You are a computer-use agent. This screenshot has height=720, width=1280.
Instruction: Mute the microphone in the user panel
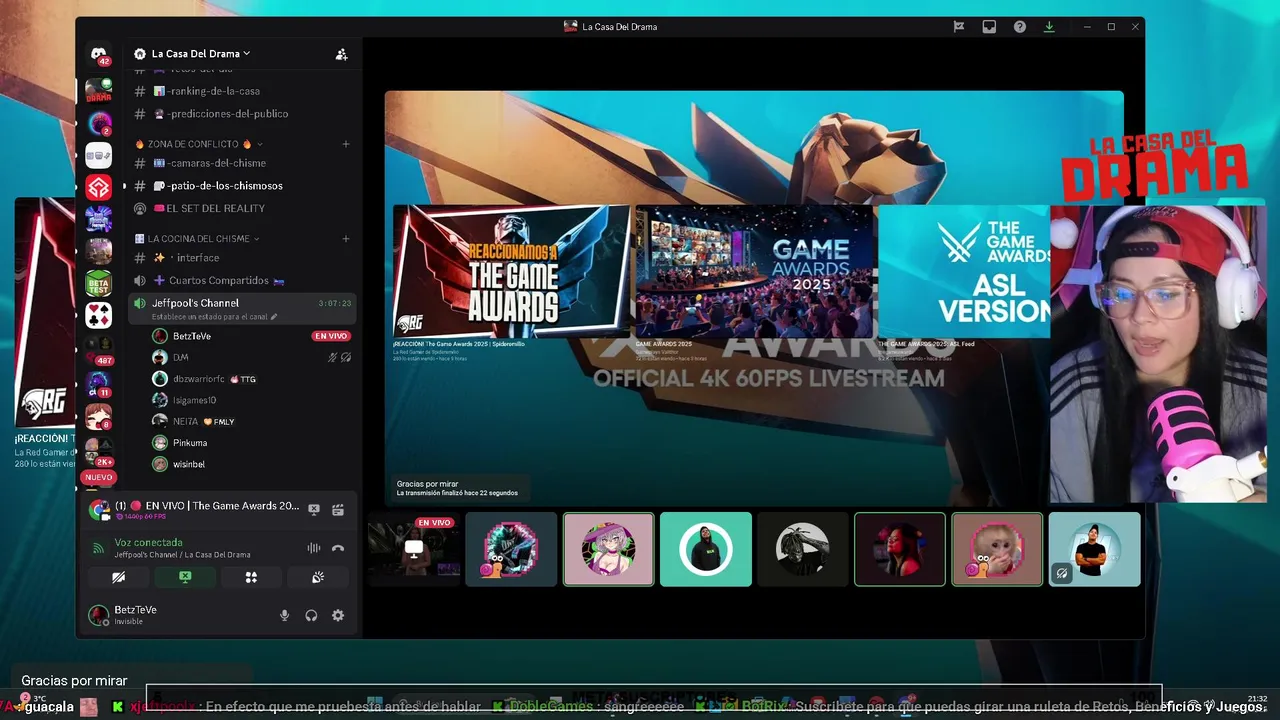click(285, 615)
